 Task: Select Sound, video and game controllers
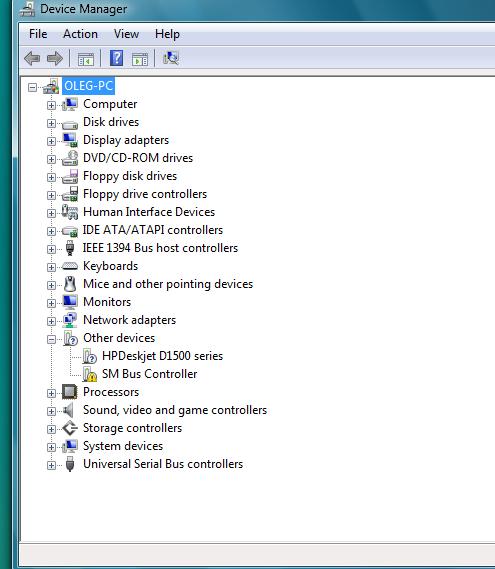(175, 410)
